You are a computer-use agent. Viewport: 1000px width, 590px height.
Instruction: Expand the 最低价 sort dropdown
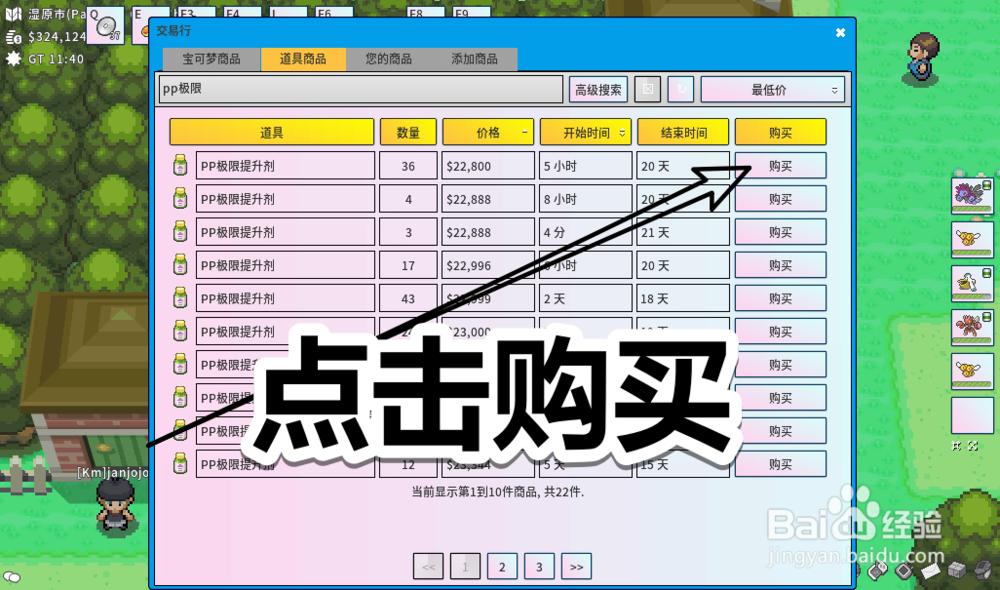click(x=772, y=90)
